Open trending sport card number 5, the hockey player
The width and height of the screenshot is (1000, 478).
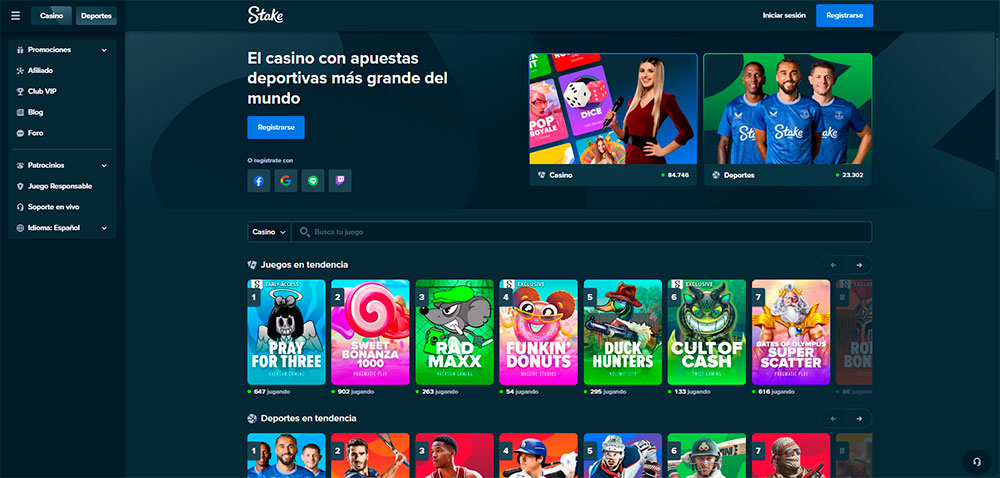tap(622, 456)
